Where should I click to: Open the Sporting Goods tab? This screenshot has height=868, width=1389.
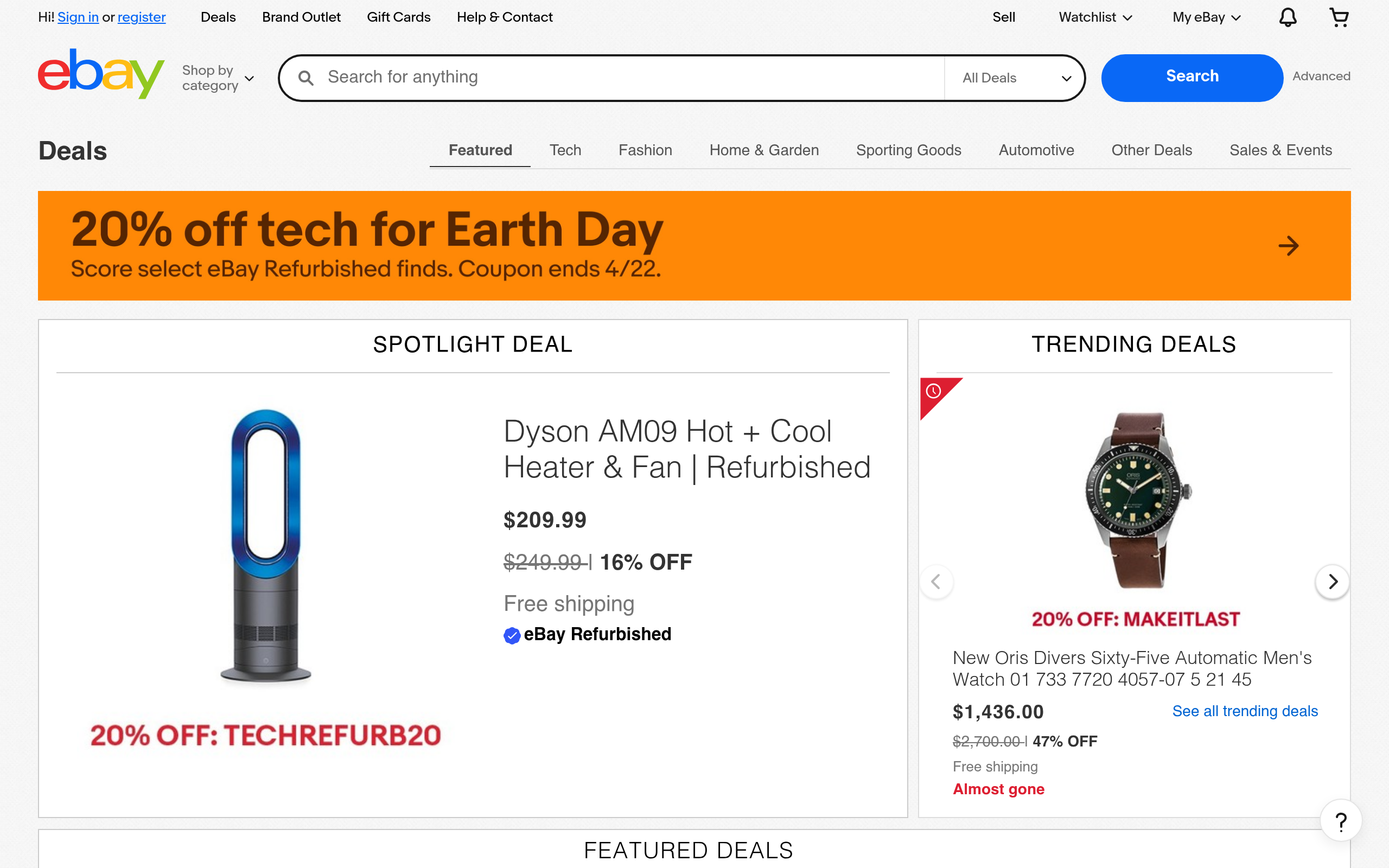coord(908,150)
